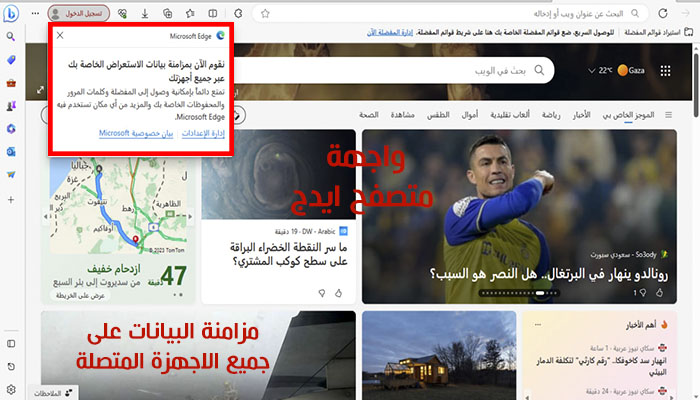Close the Microsoft Edge sync popup
This screenshot has width=700, height=400.
pos(60,35)
